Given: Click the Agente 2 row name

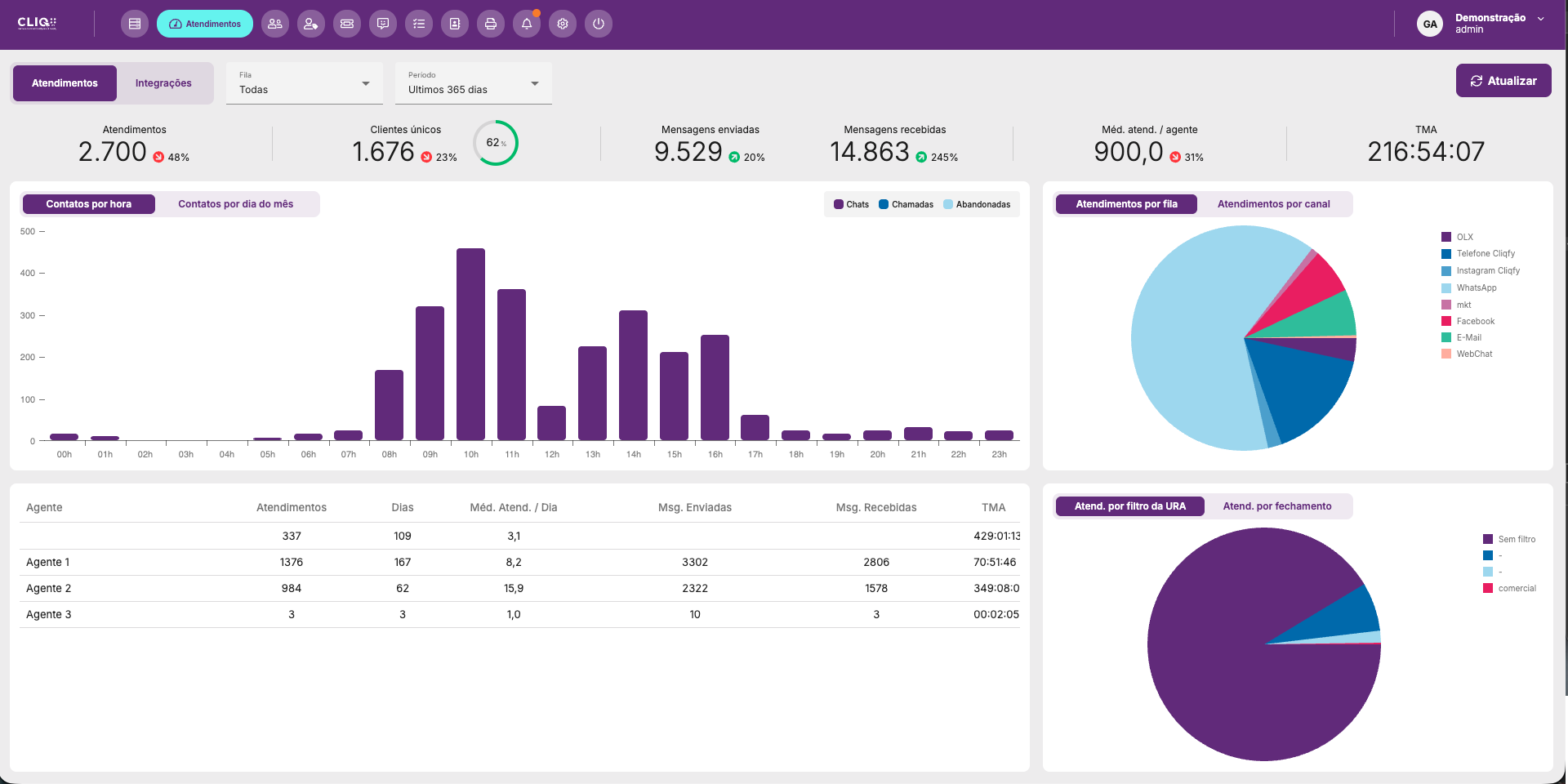Looking at the screenshot, I should (x=49, y=589).
